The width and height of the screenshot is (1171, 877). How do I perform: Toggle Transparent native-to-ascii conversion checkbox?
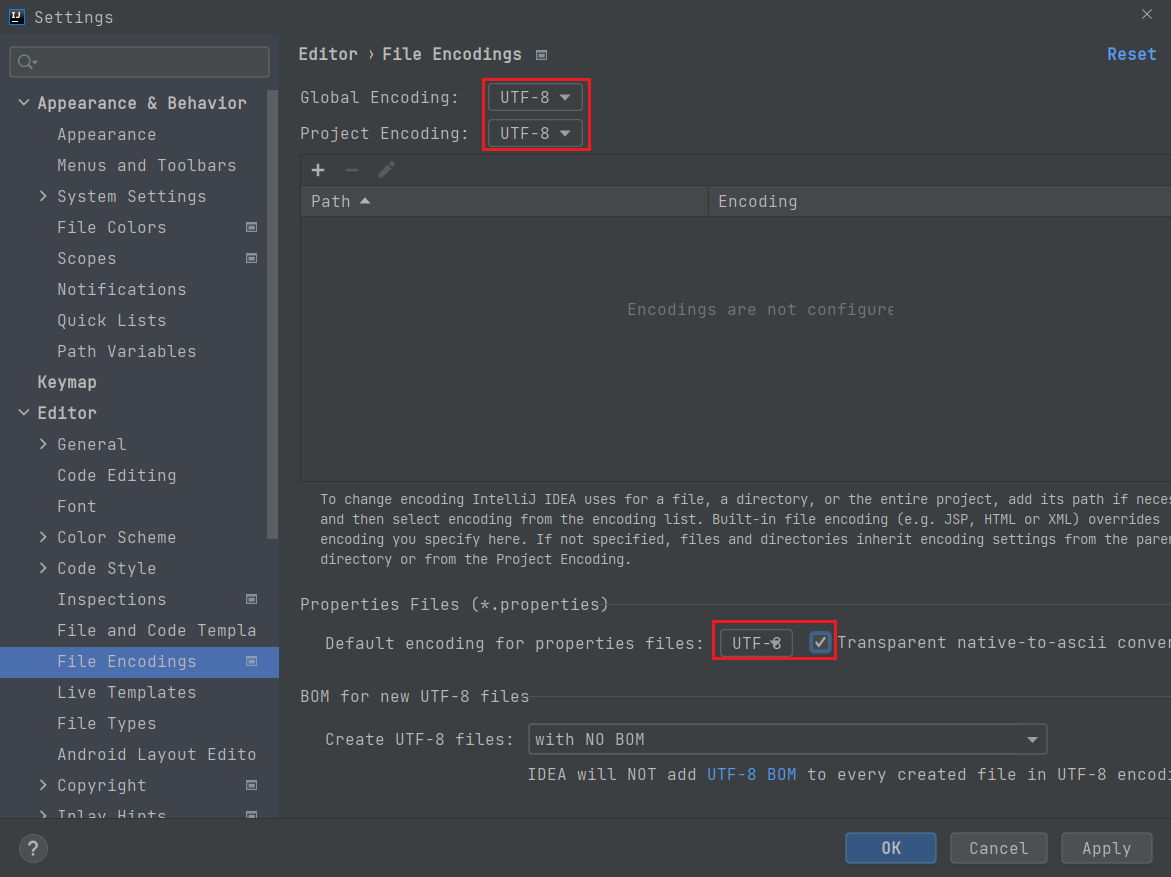[x=820, y=642]
